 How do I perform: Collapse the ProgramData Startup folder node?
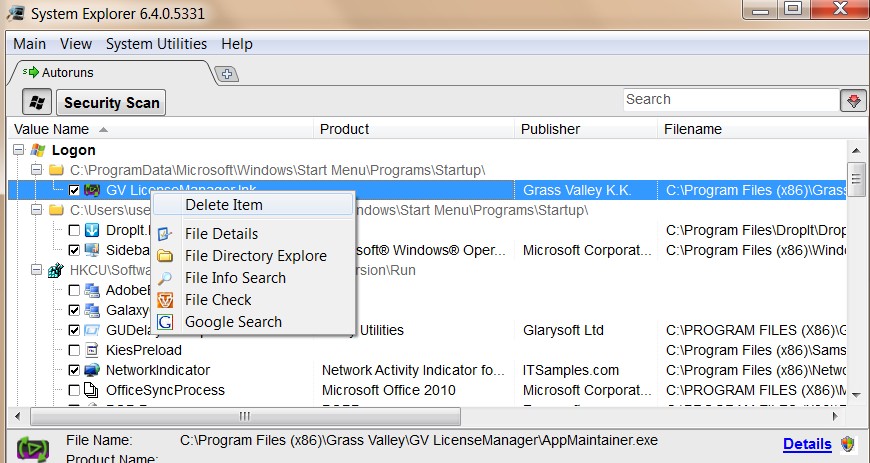click(36, 170)
